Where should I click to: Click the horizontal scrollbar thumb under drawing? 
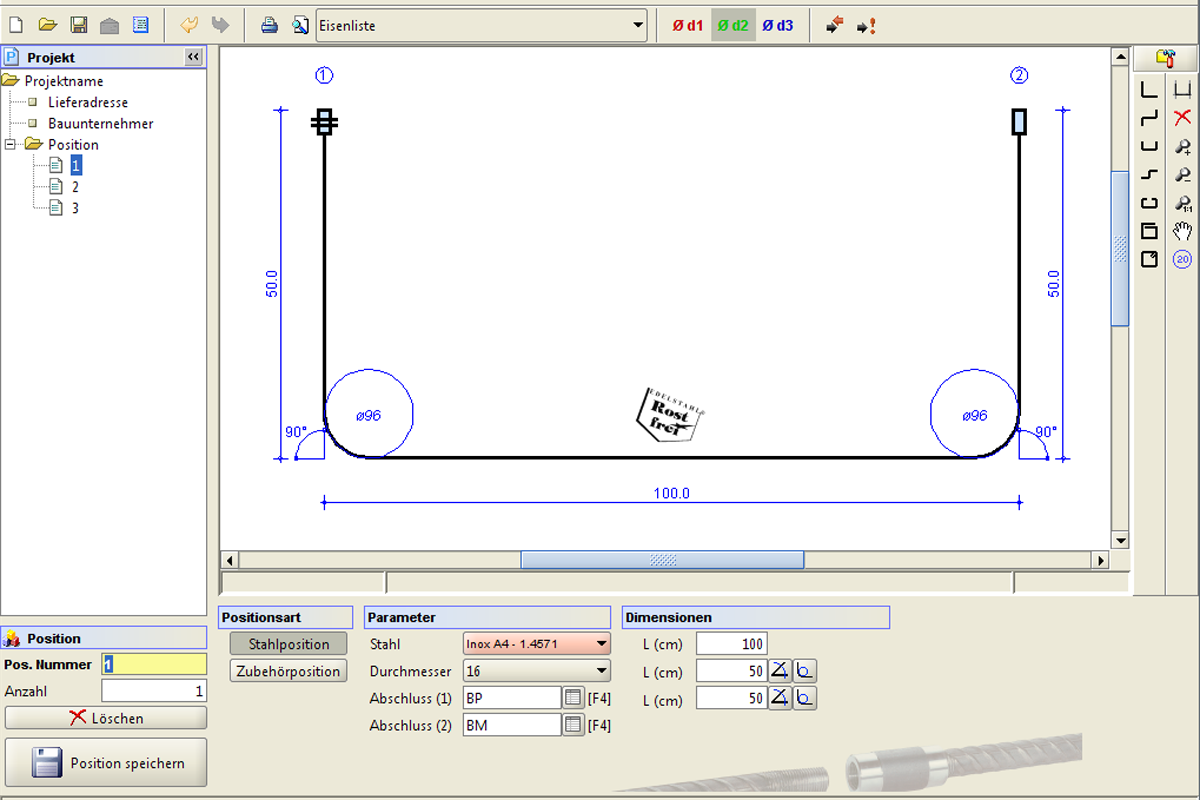click(x=661, y=561)
